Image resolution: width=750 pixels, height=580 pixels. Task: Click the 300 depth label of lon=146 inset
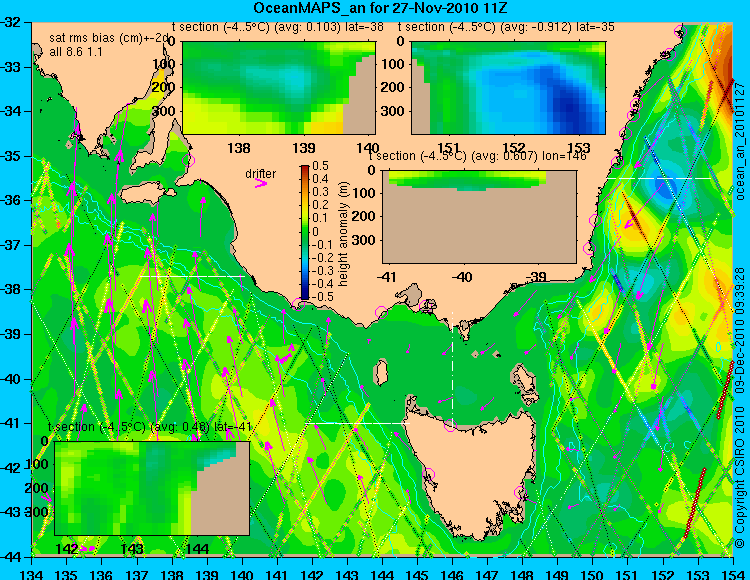[x=365, y=240]
